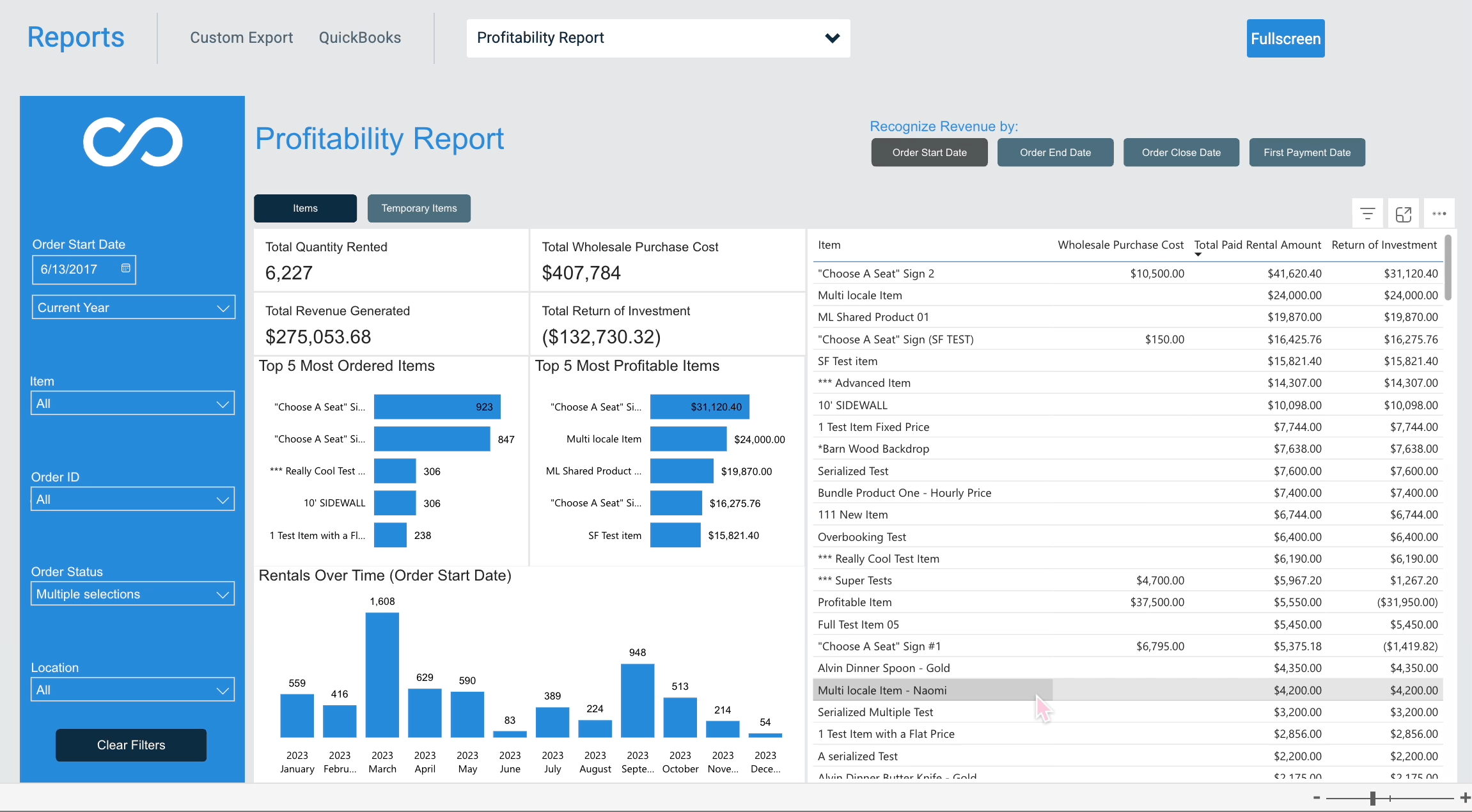Image resolution: width=1472 pixels, height=812 pixels.
Task: Click the Fullscreen button
Action: [x=1285, y=38]
